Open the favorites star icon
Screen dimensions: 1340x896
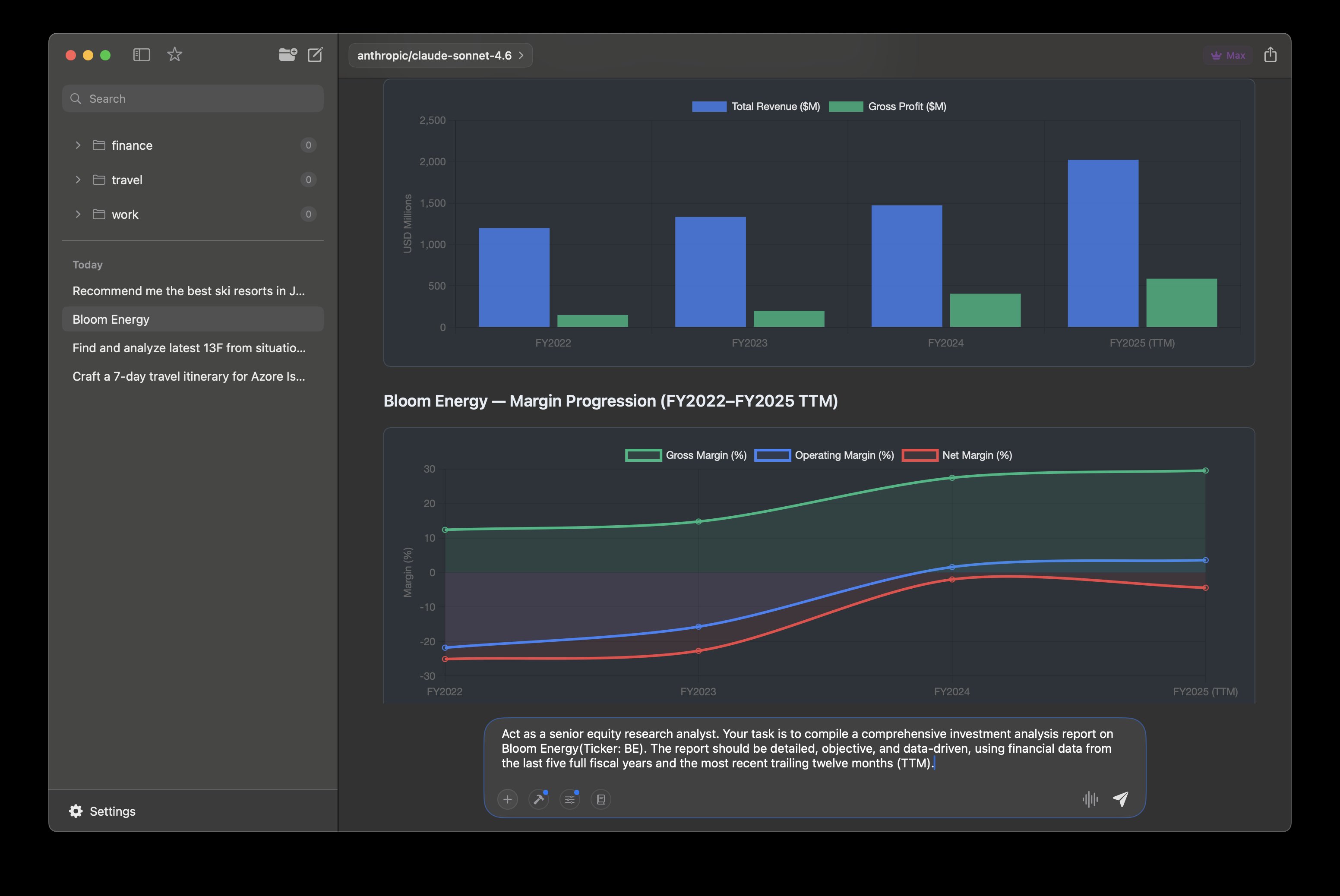click(x=174, y=54)
